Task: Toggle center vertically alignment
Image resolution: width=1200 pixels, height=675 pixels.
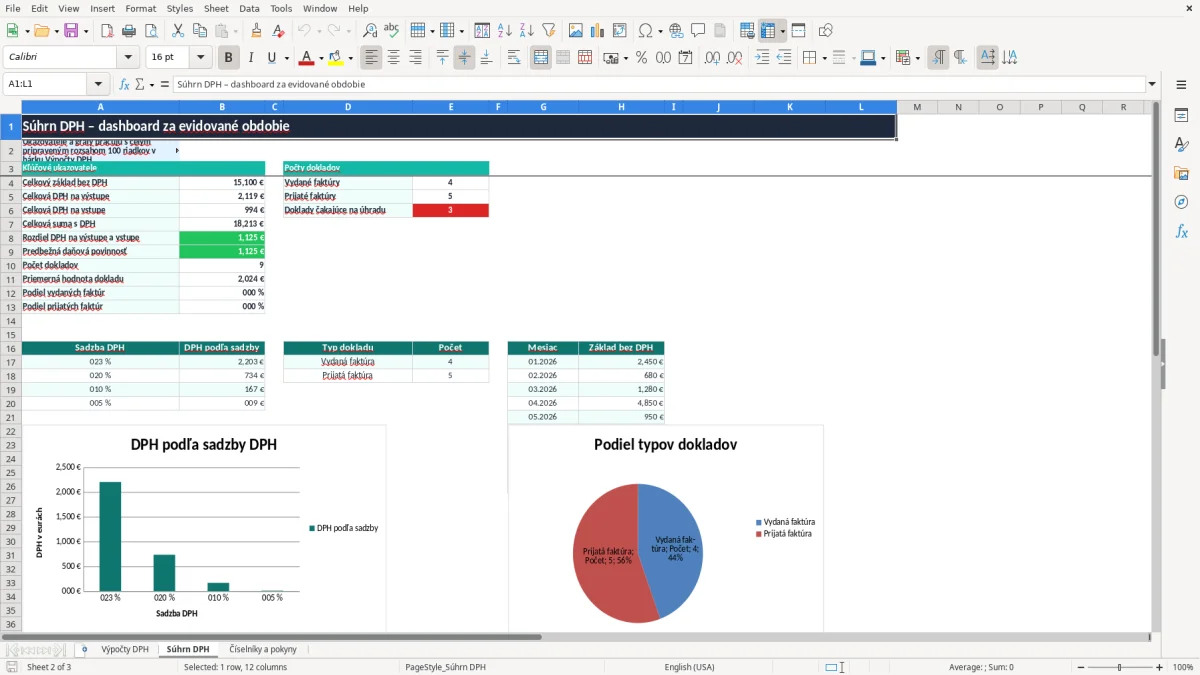Action: (x=464, y=58)
